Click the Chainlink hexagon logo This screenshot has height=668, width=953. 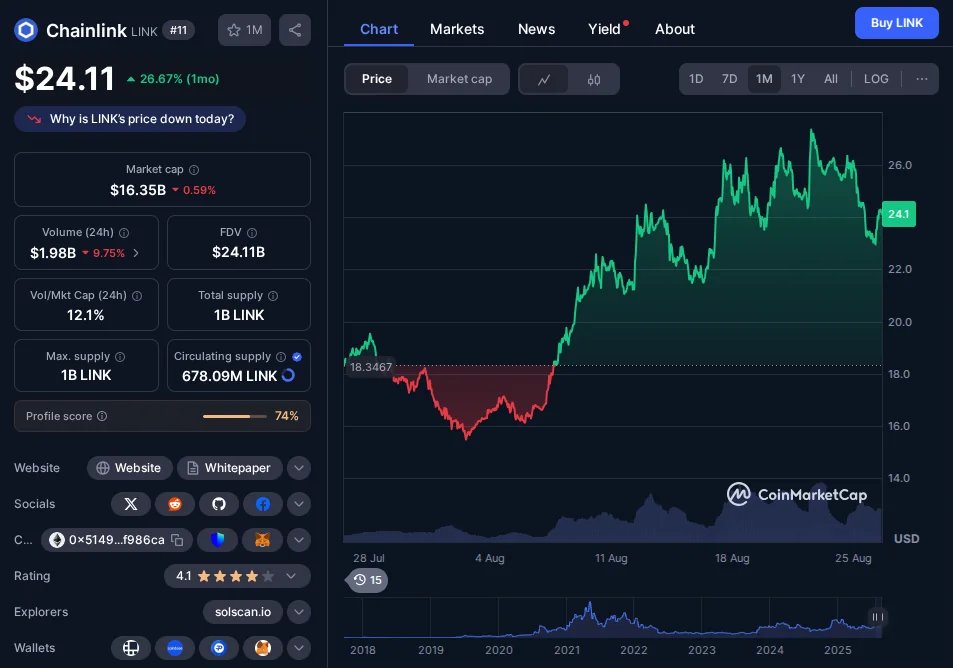pos(26,30)
